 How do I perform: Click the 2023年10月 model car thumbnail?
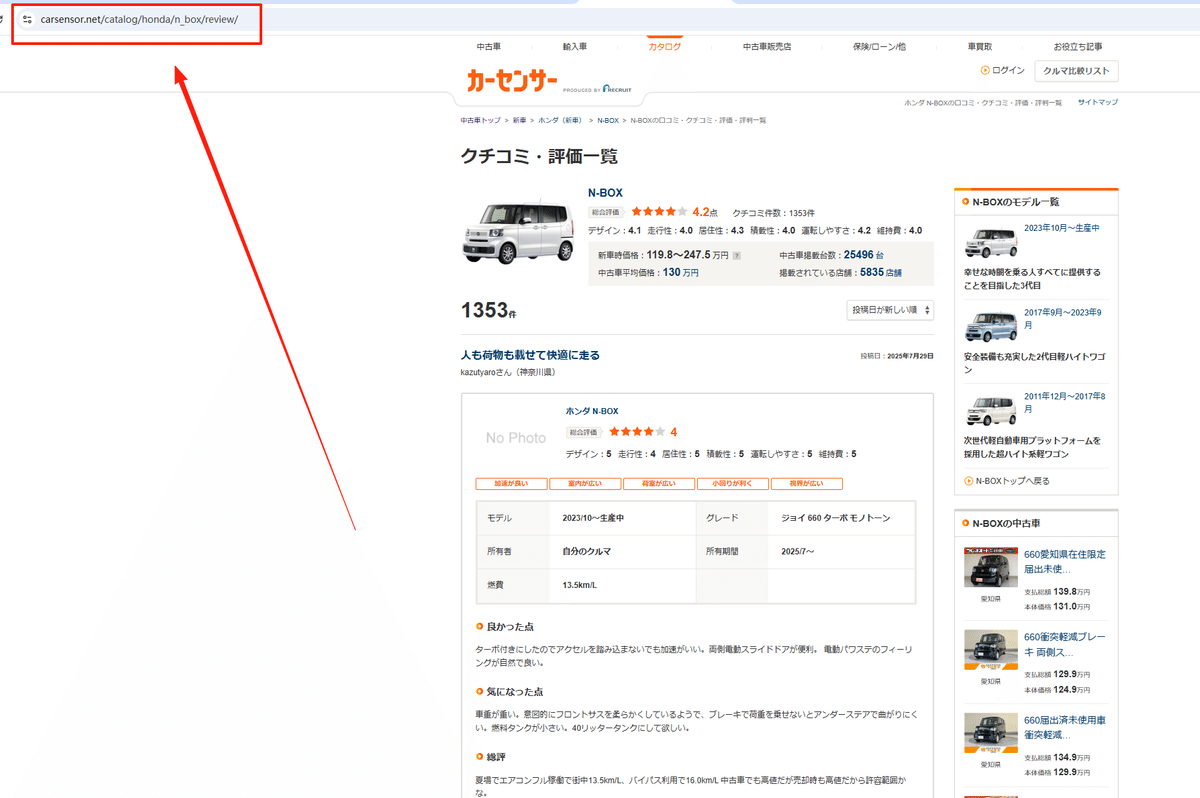tap(991, 242)
